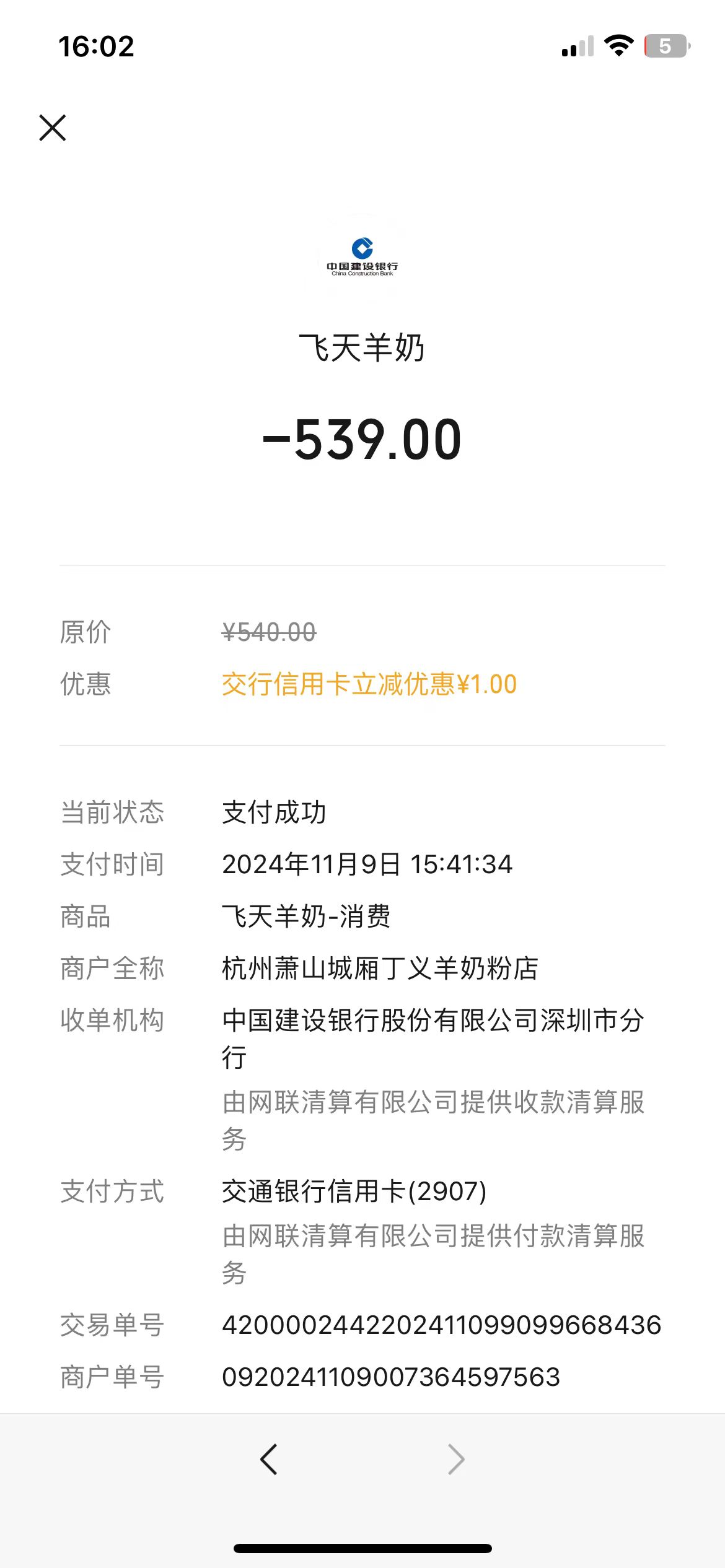Tap the 交行信用卡立减优惠 discount link
The height and width of the screenshot is (1568, 725).
point(369,684)
